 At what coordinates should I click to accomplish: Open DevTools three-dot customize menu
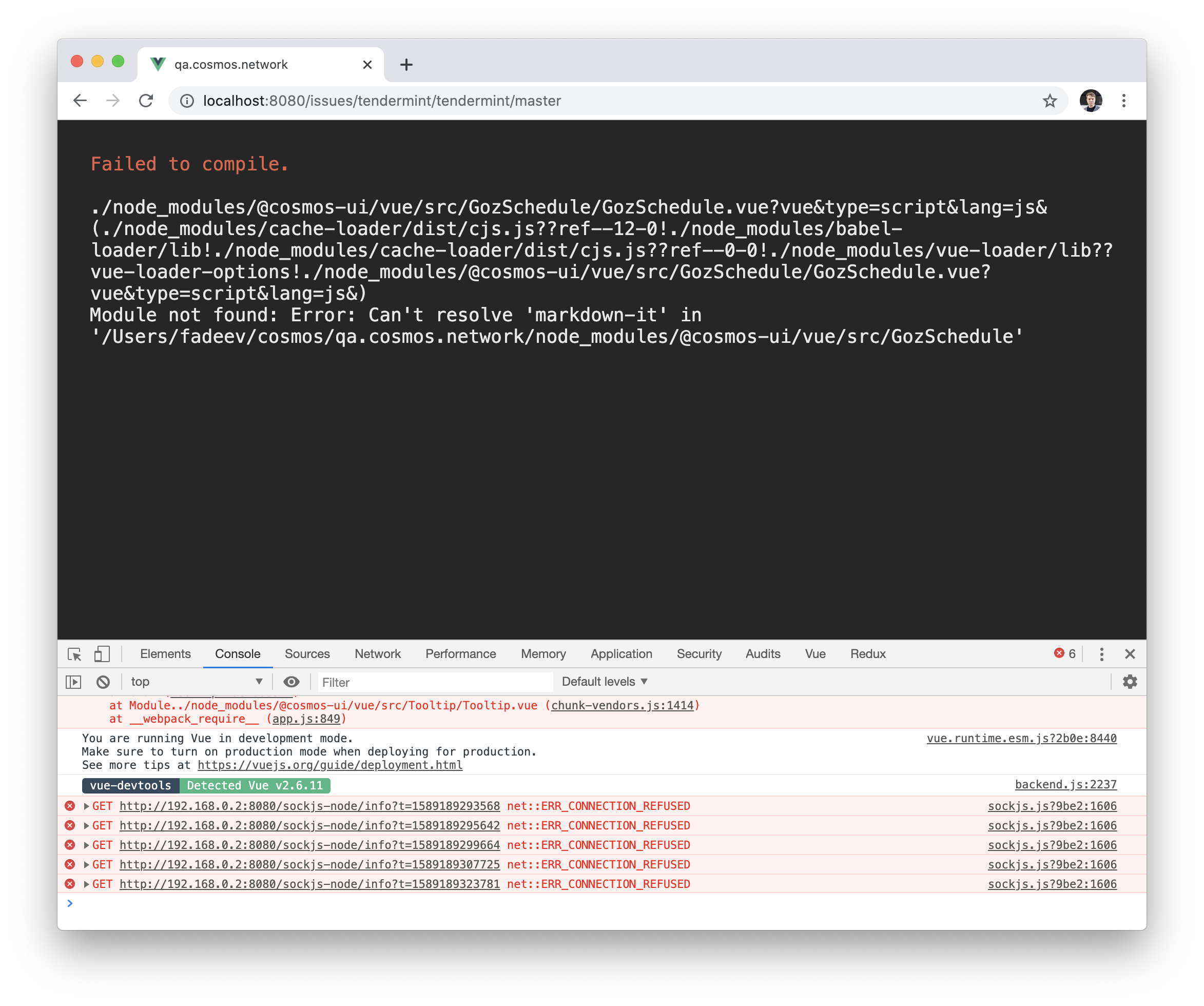point(1101,654)
